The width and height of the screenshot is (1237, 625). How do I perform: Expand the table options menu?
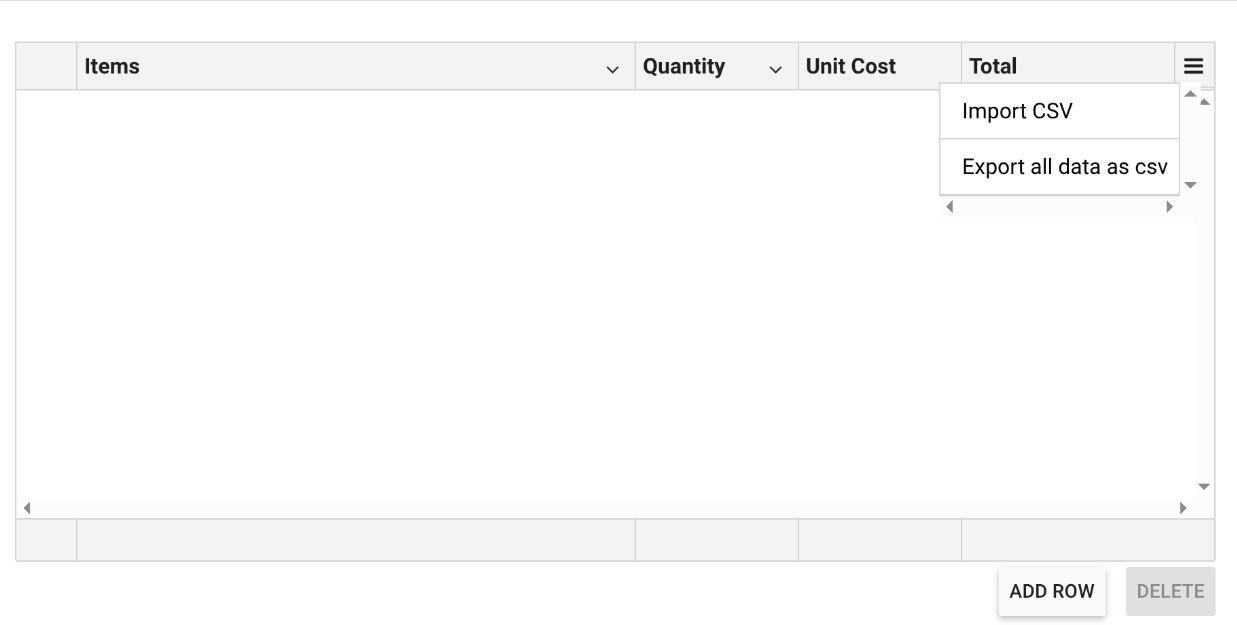click(x=1193, y=66)
